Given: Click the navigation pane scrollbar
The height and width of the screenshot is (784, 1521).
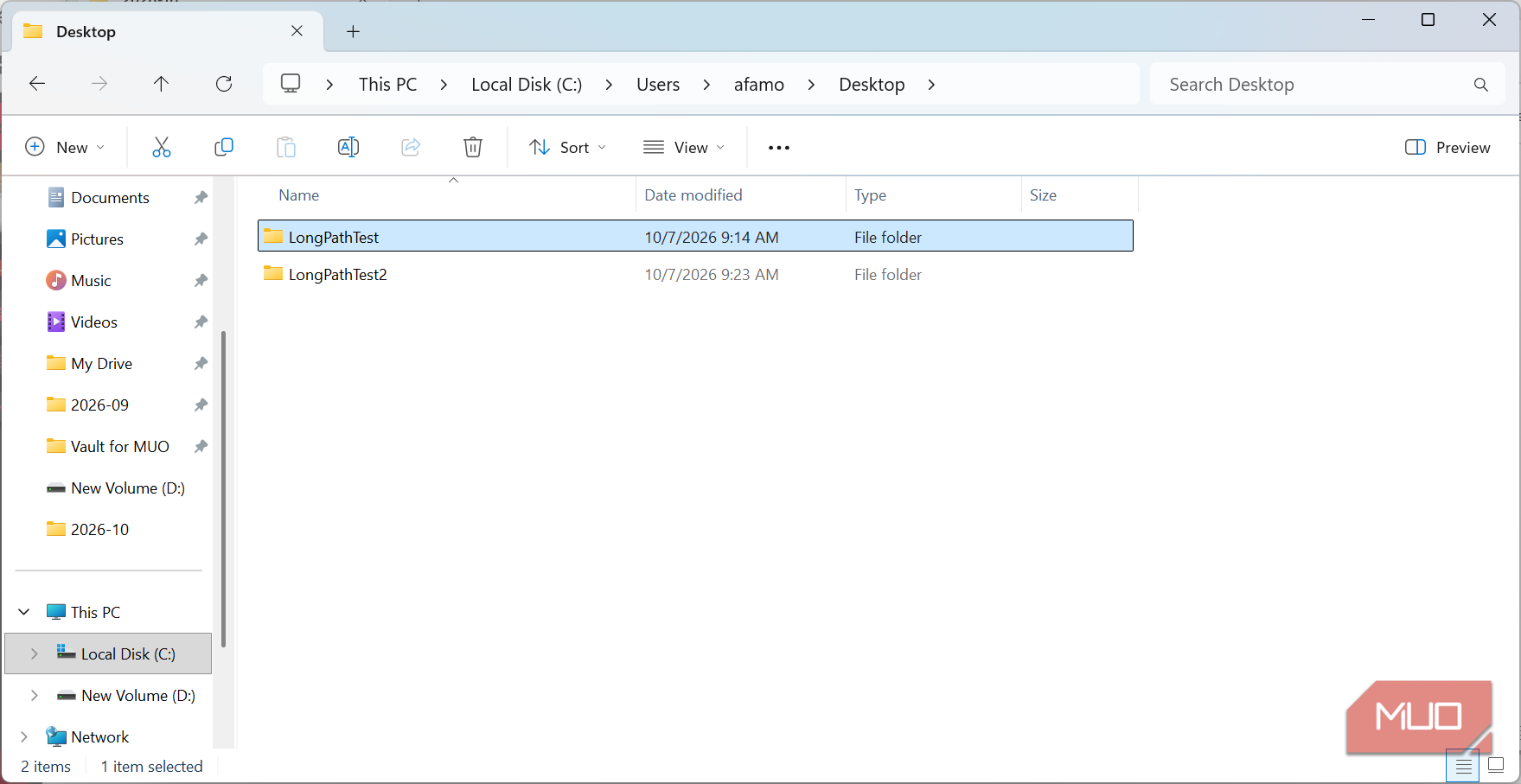Looking at the screenshot, I should (224, 488).
